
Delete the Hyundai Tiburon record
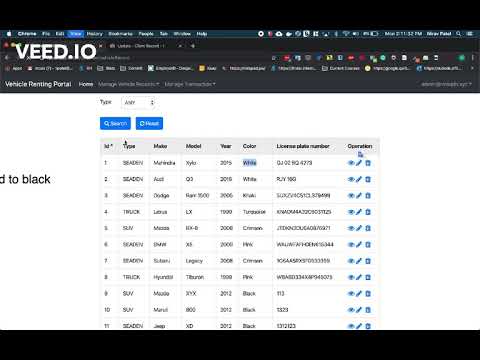click(368, 277)
